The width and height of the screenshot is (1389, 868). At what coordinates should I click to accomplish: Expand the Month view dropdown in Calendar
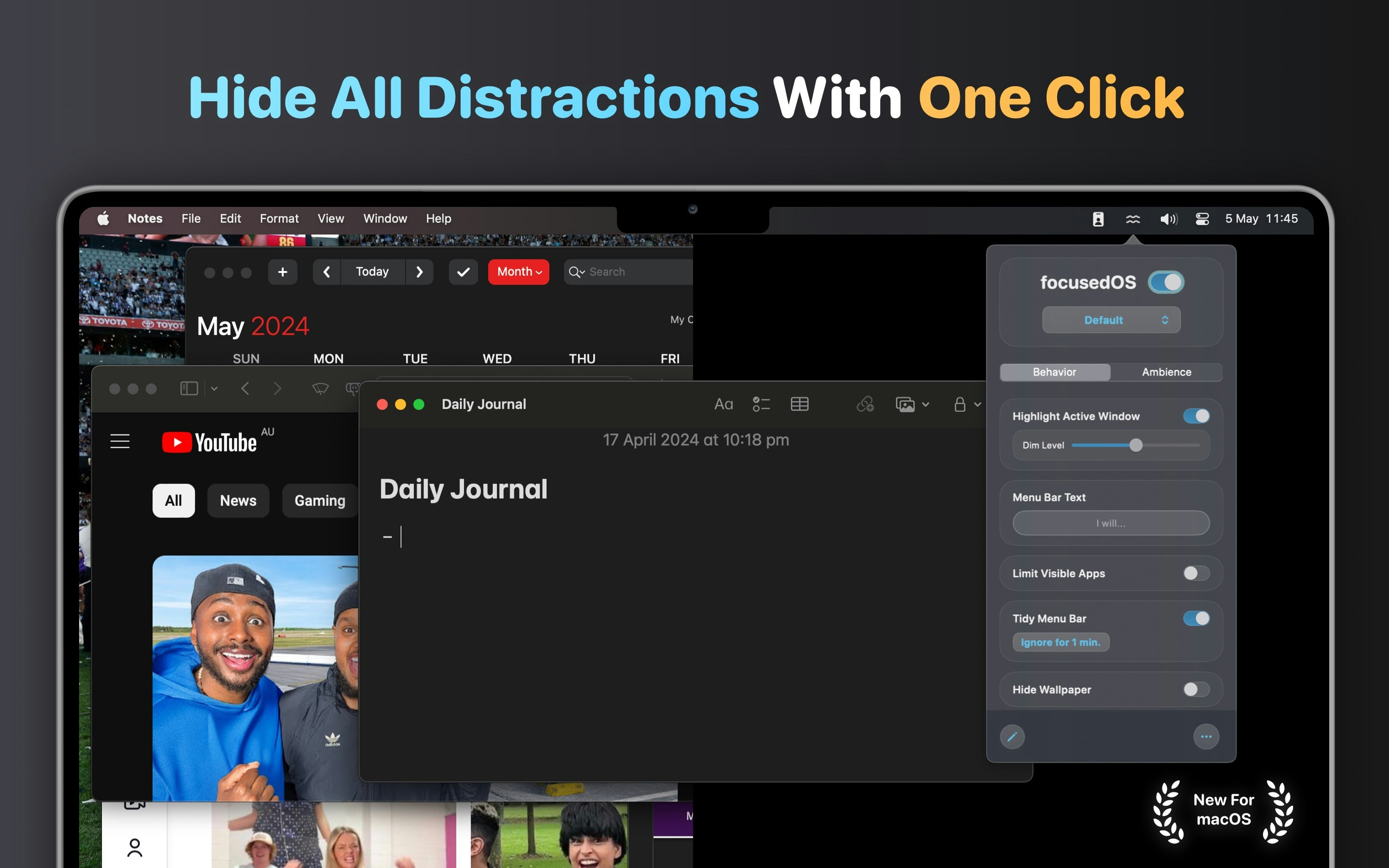pos(518,272)
